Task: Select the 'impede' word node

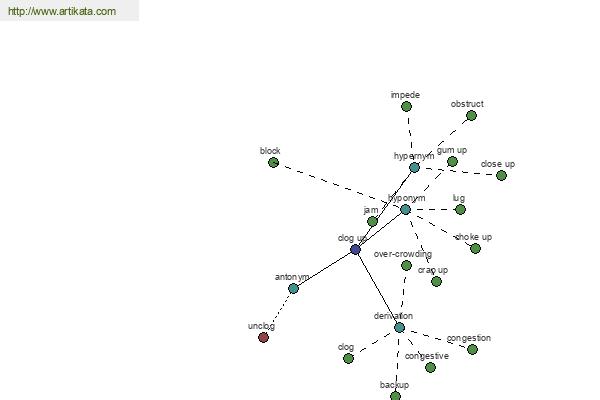Action: [406, 106]
